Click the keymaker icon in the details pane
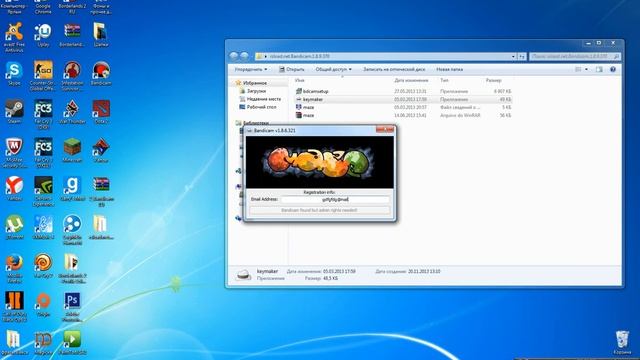Screen dimensions: 640x360 click(x=243, y=274)
